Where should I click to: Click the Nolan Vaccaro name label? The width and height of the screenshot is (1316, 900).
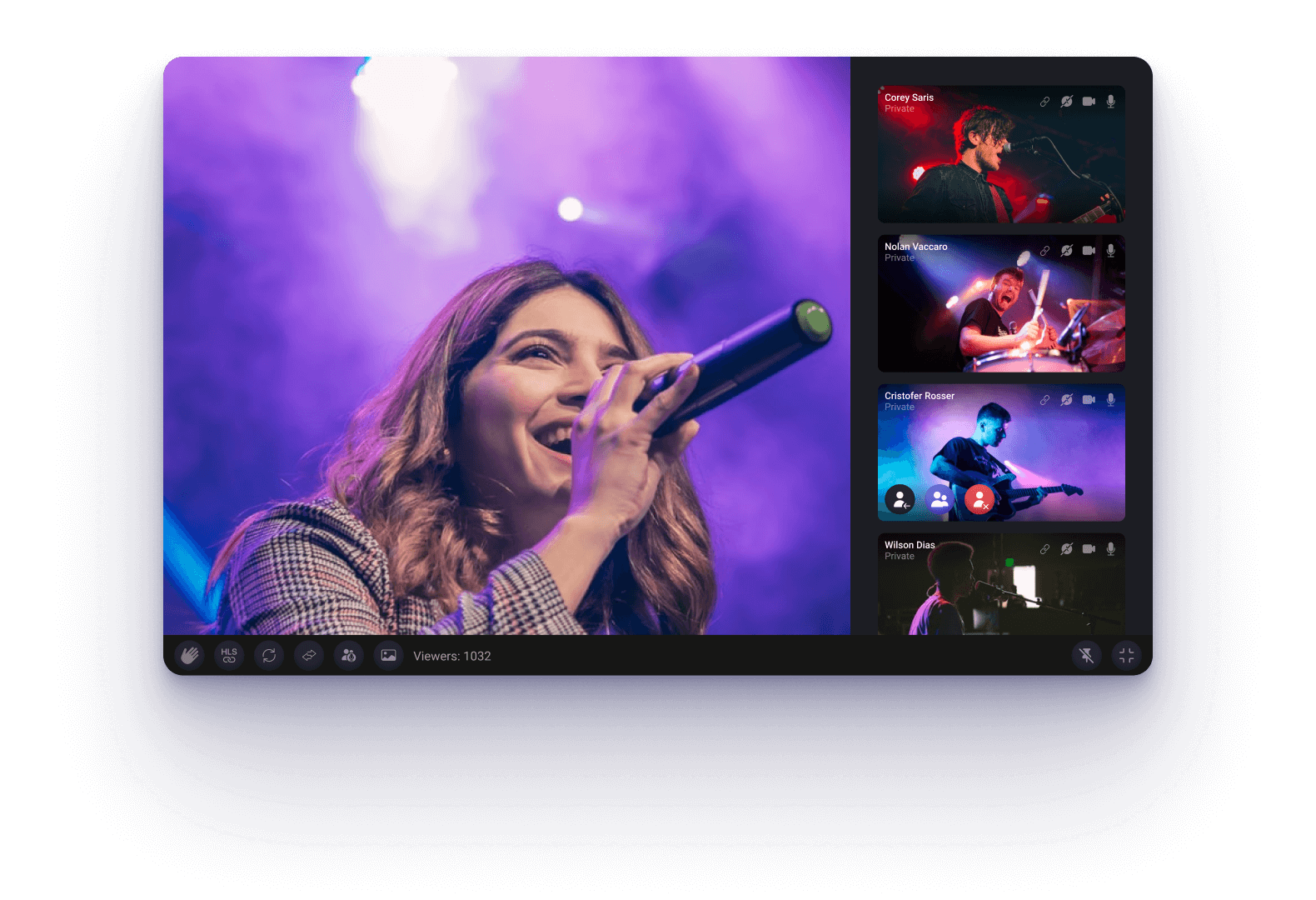916,247
